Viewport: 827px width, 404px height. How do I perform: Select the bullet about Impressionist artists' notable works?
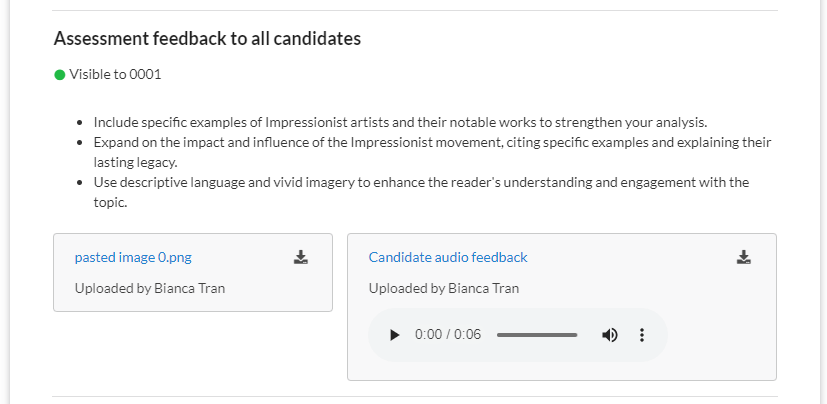click(400, 122)
